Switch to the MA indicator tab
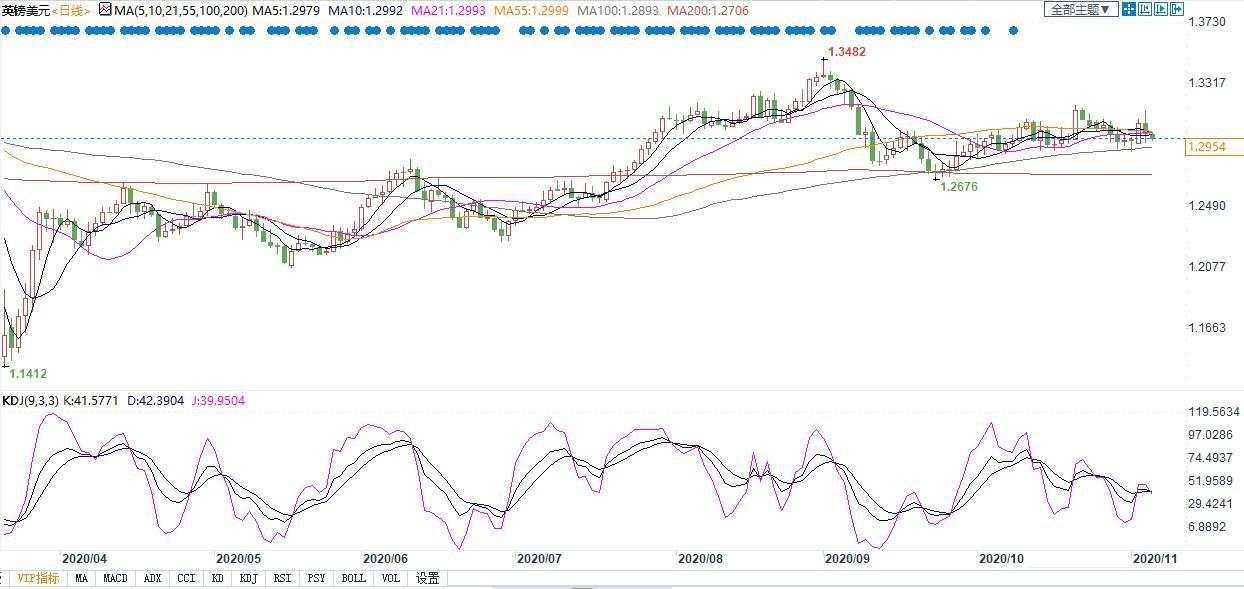1244x589 pixels. 82,578
